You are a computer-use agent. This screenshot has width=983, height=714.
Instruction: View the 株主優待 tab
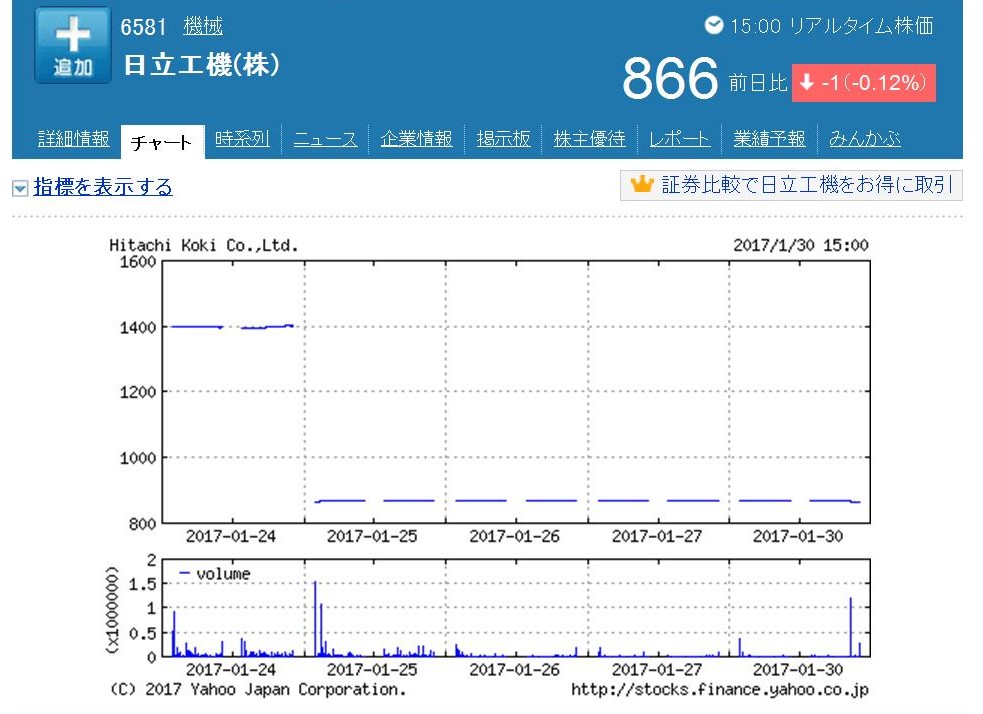(x=589, y=139)
